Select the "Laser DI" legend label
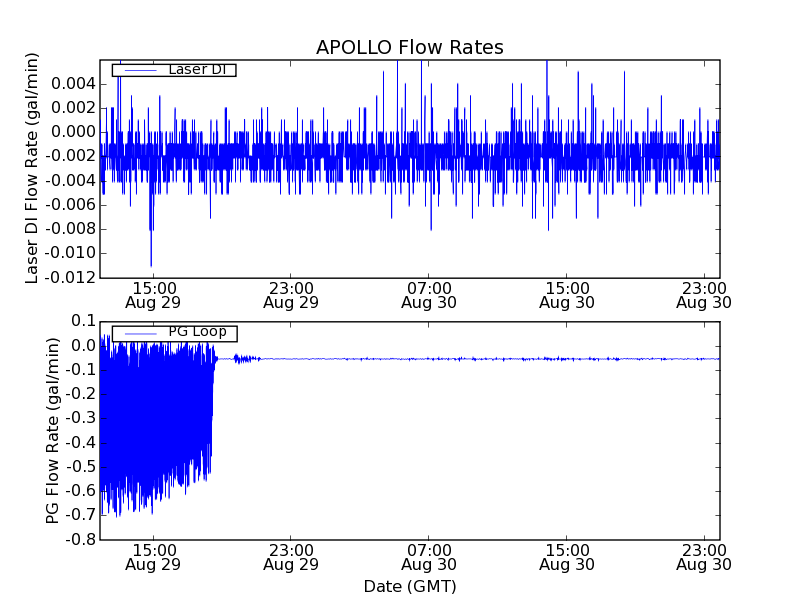Screen dimensions: 800x600 click(197, 69)
